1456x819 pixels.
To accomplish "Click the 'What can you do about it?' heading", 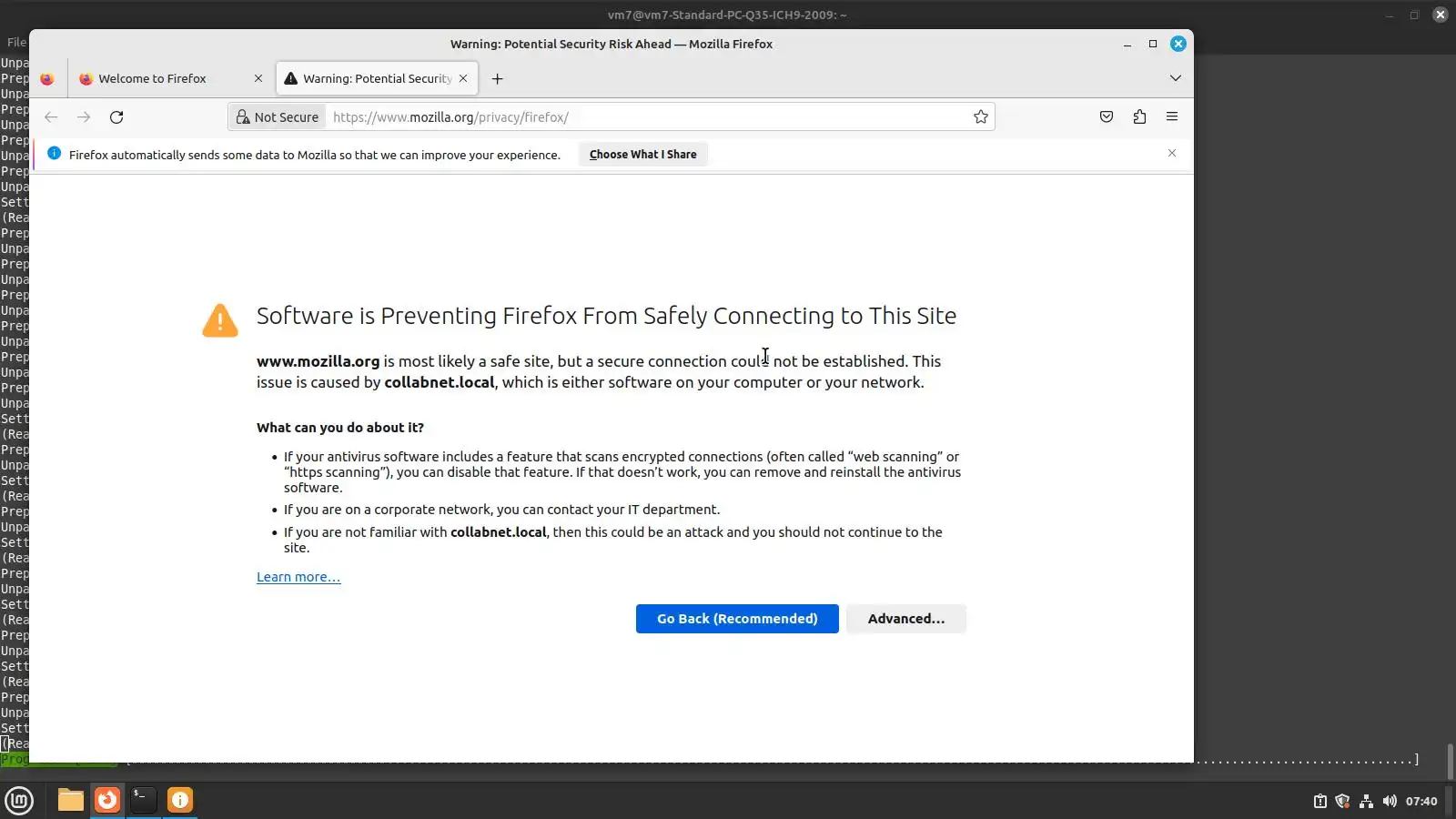I will tap(340, 428).
